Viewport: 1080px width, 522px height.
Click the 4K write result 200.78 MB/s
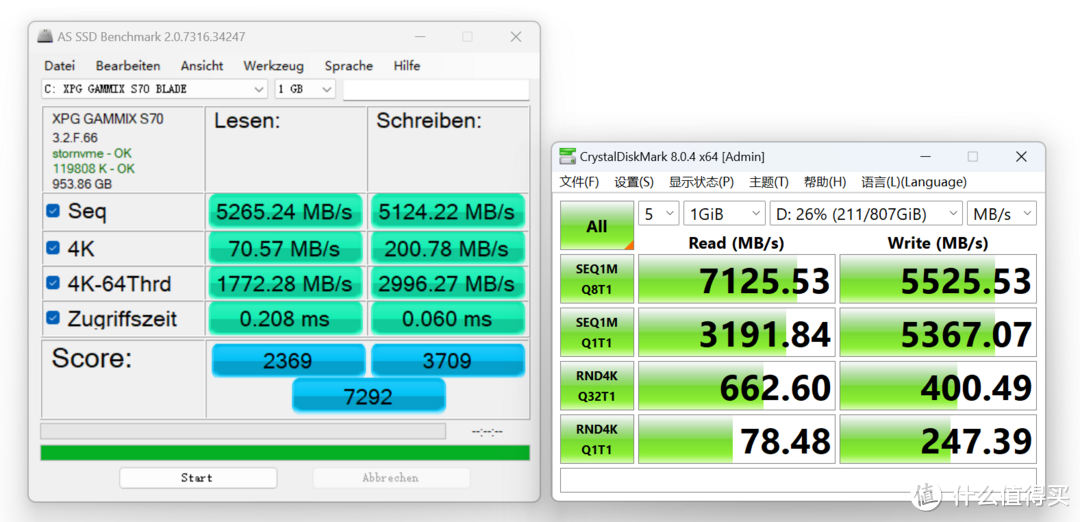(448, 247)
